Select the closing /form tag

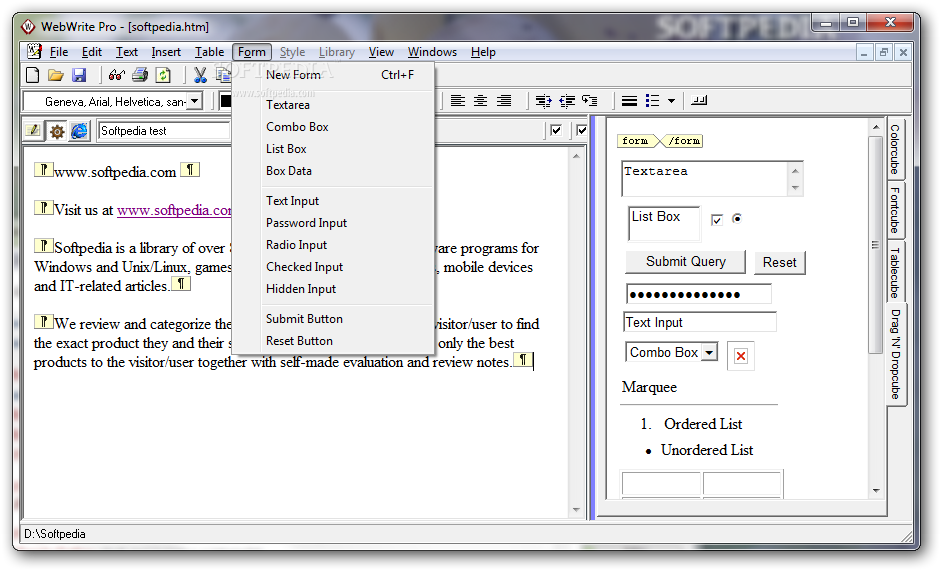(x=683, y=141)
